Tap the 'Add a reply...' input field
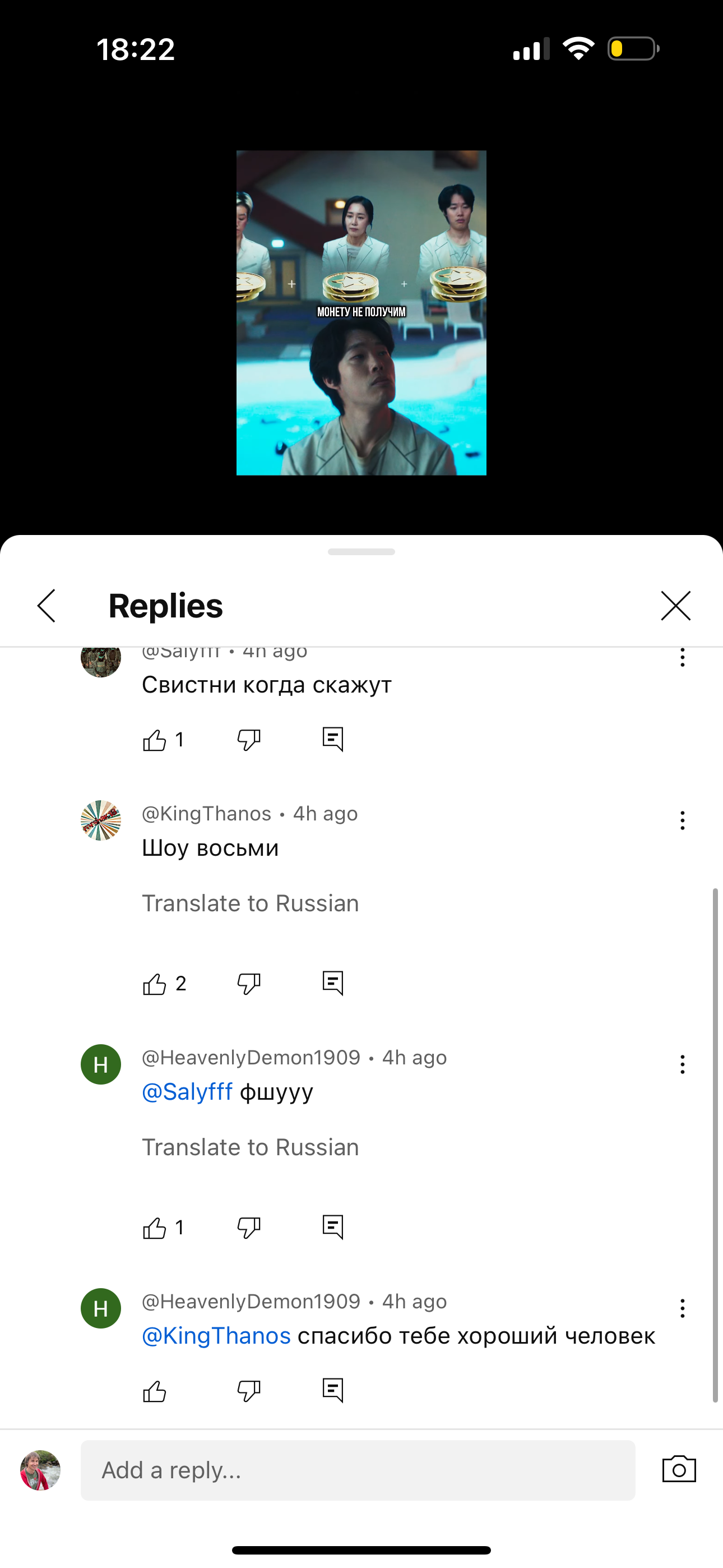 [x=358, y=1470]
